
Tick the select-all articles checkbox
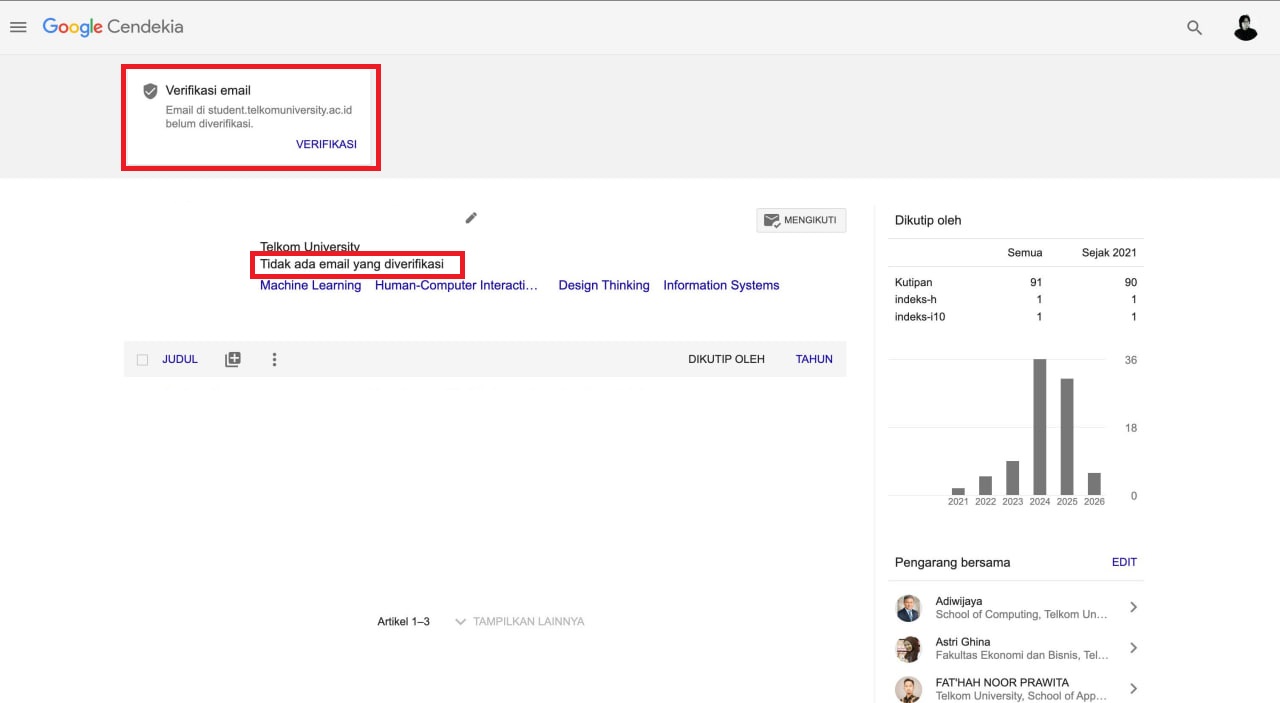142,360
